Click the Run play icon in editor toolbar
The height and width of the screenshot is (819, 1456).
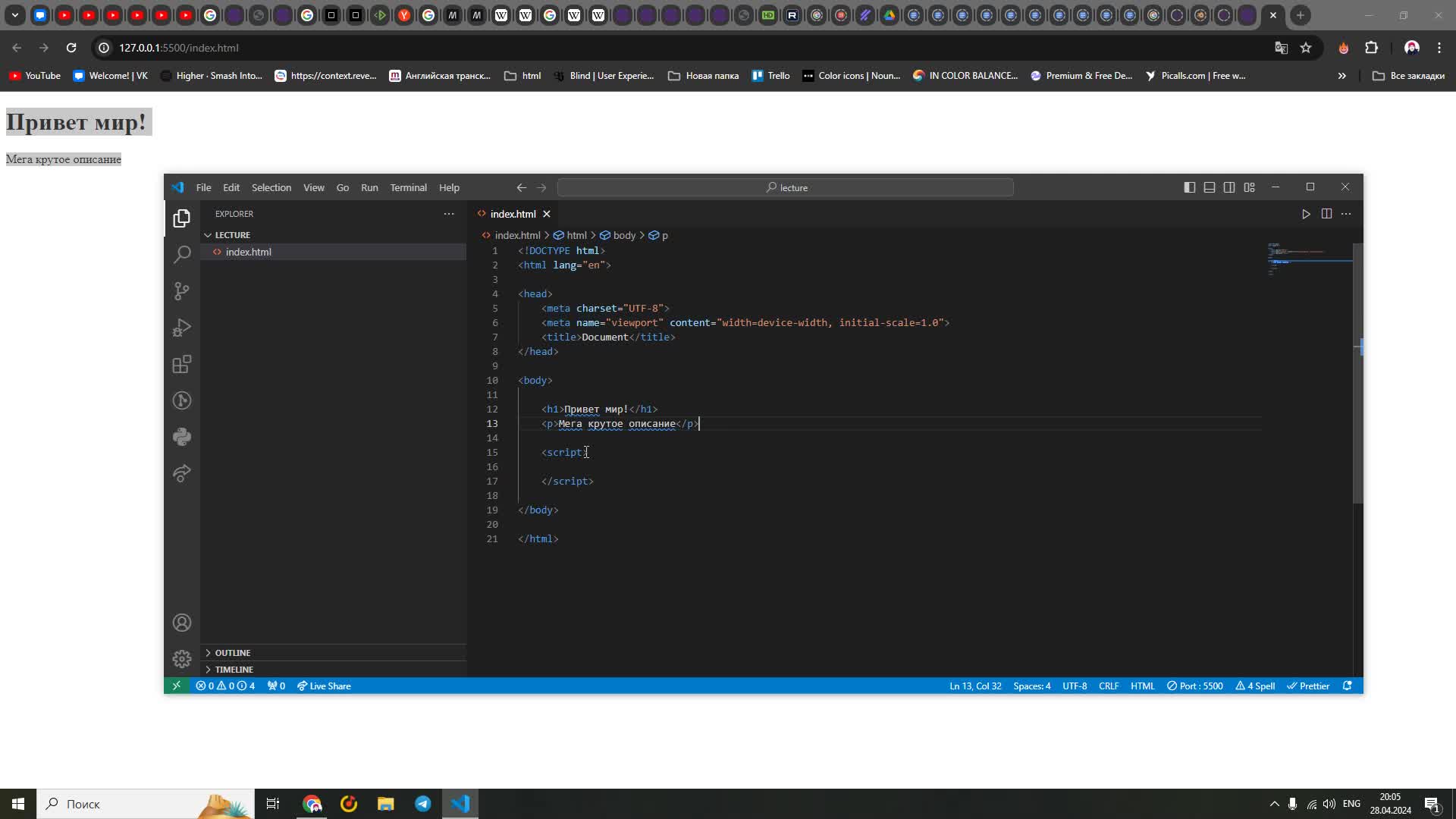[x=1306, y=214]
